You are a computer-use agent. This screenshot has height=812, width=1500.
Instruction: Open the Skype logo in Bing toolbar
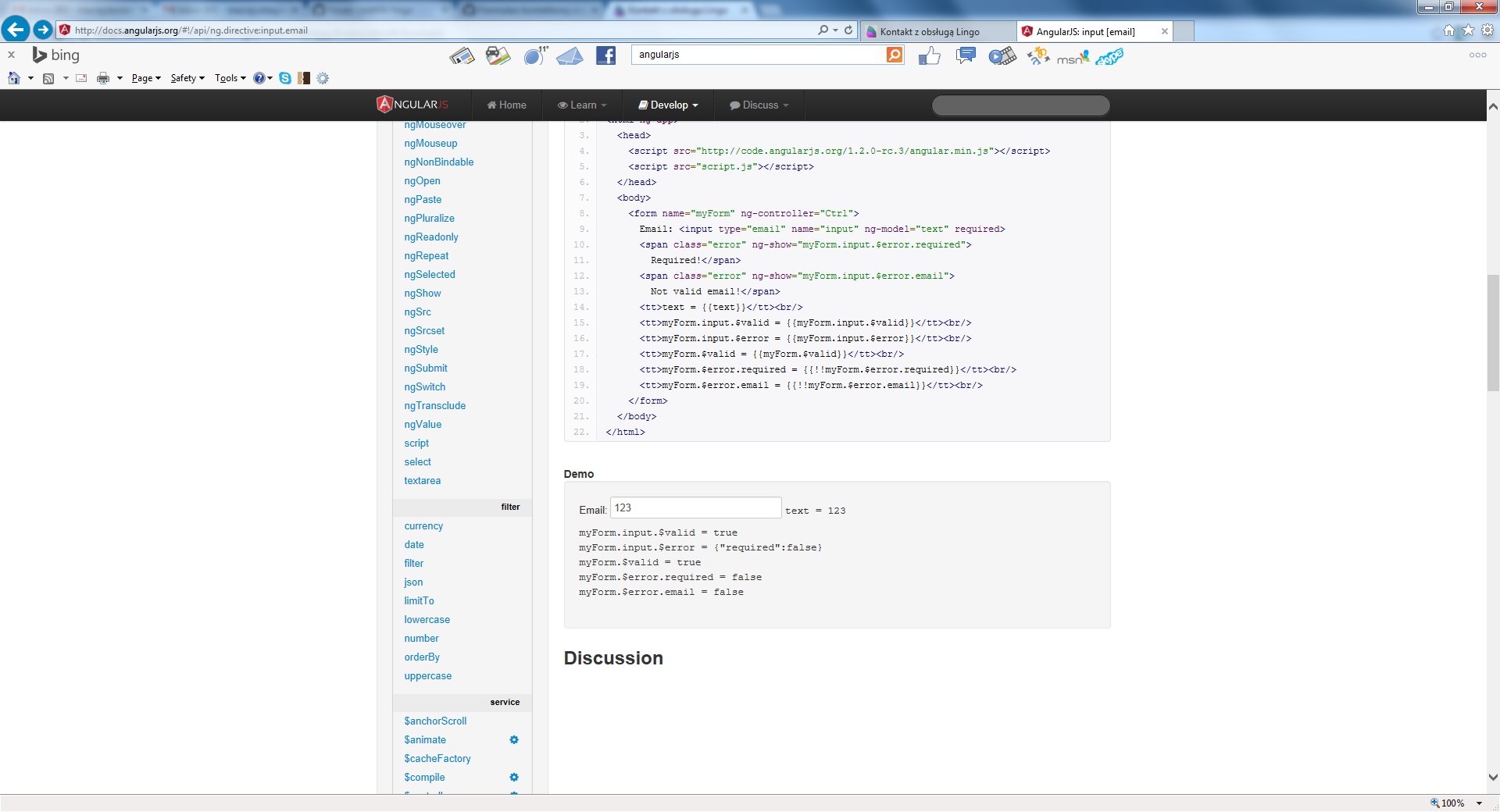pos(1109,57)
